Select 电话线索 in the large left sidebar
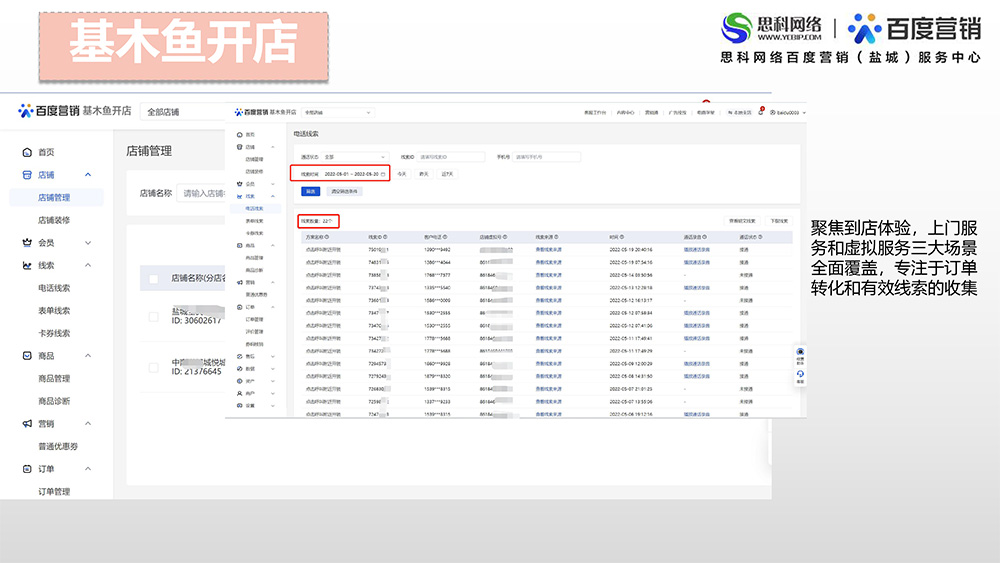 click(x=54, y=288)
